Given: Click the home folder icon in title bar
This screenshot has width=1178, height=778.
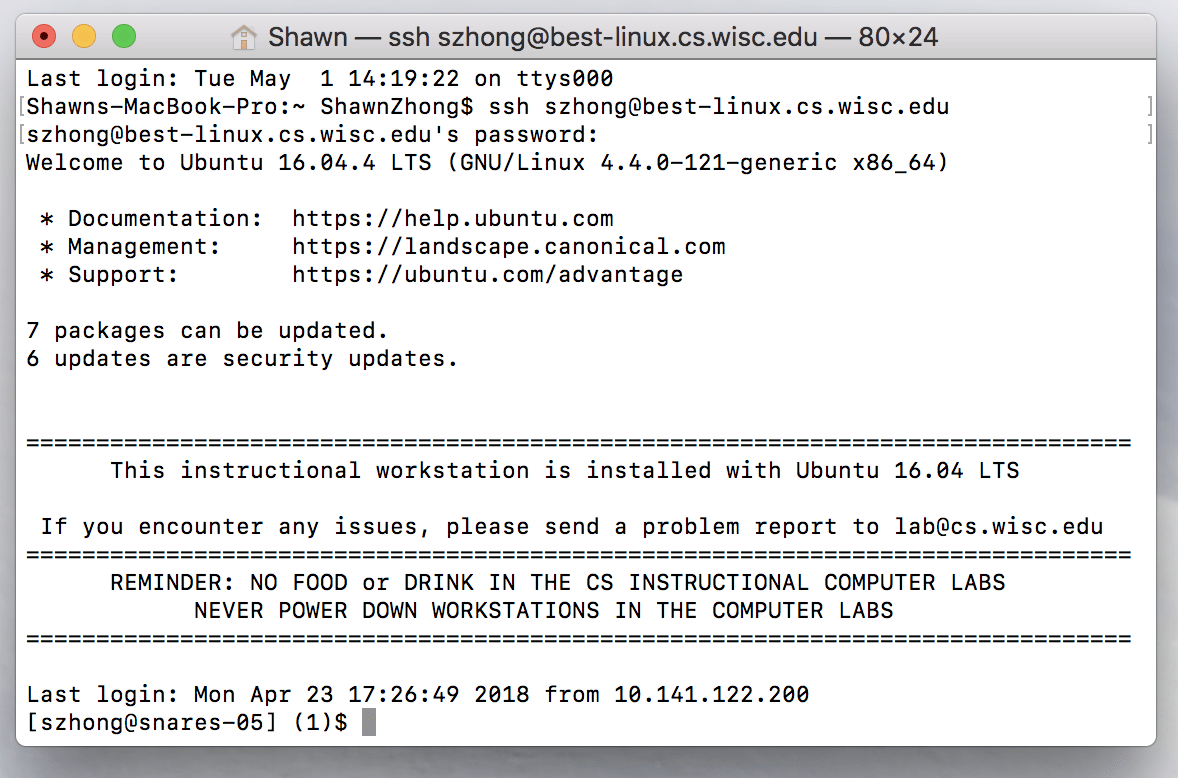Looking at the screenshot, I should click(243, 38).
